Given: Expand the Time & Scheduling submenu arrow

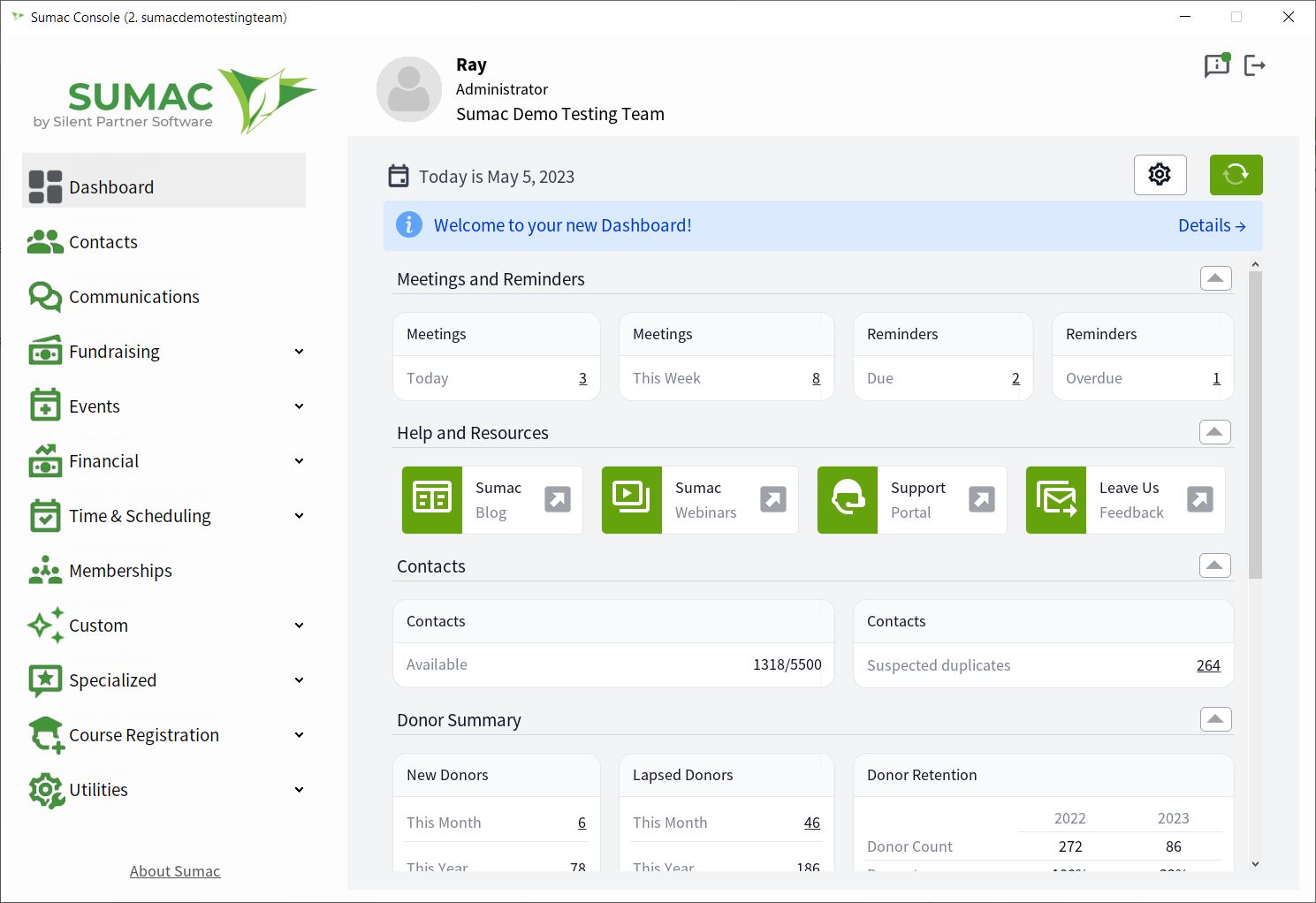Looking at the screenshot, I should coord(300,516).
